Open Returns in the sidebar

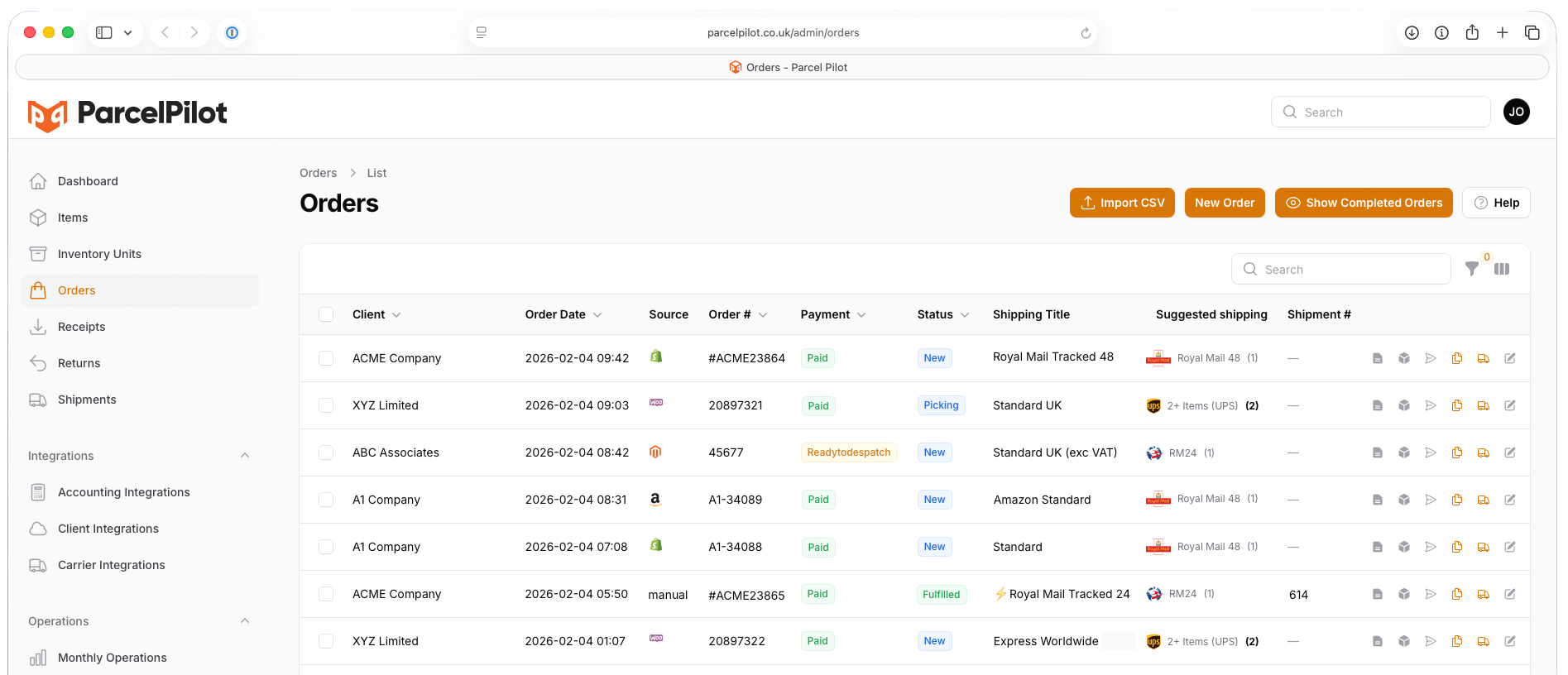pos(141,363)
